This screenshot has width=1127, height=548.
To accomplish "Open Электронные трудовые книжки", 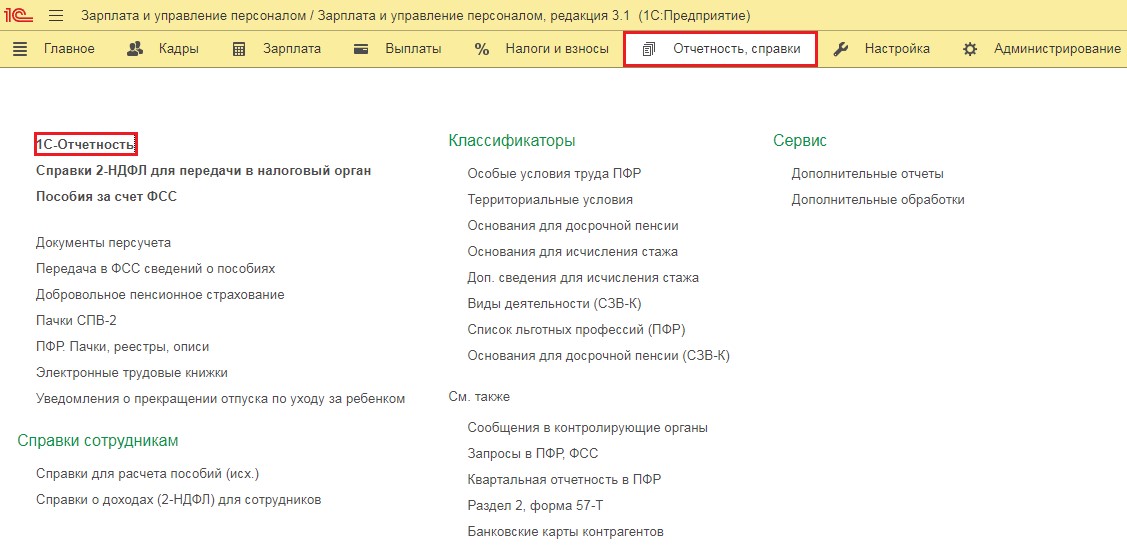I will point(132,373).
